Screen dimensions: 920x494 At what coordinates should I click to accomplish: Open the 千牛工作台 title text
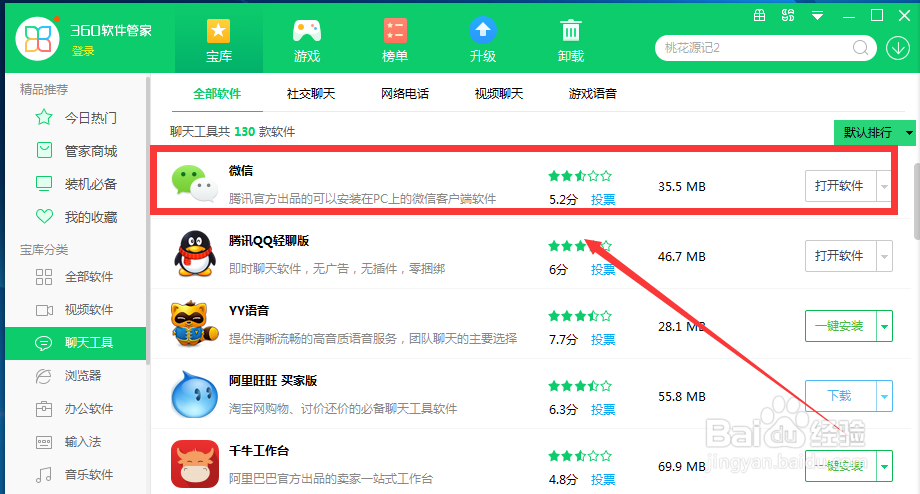(x=259, y=451)
